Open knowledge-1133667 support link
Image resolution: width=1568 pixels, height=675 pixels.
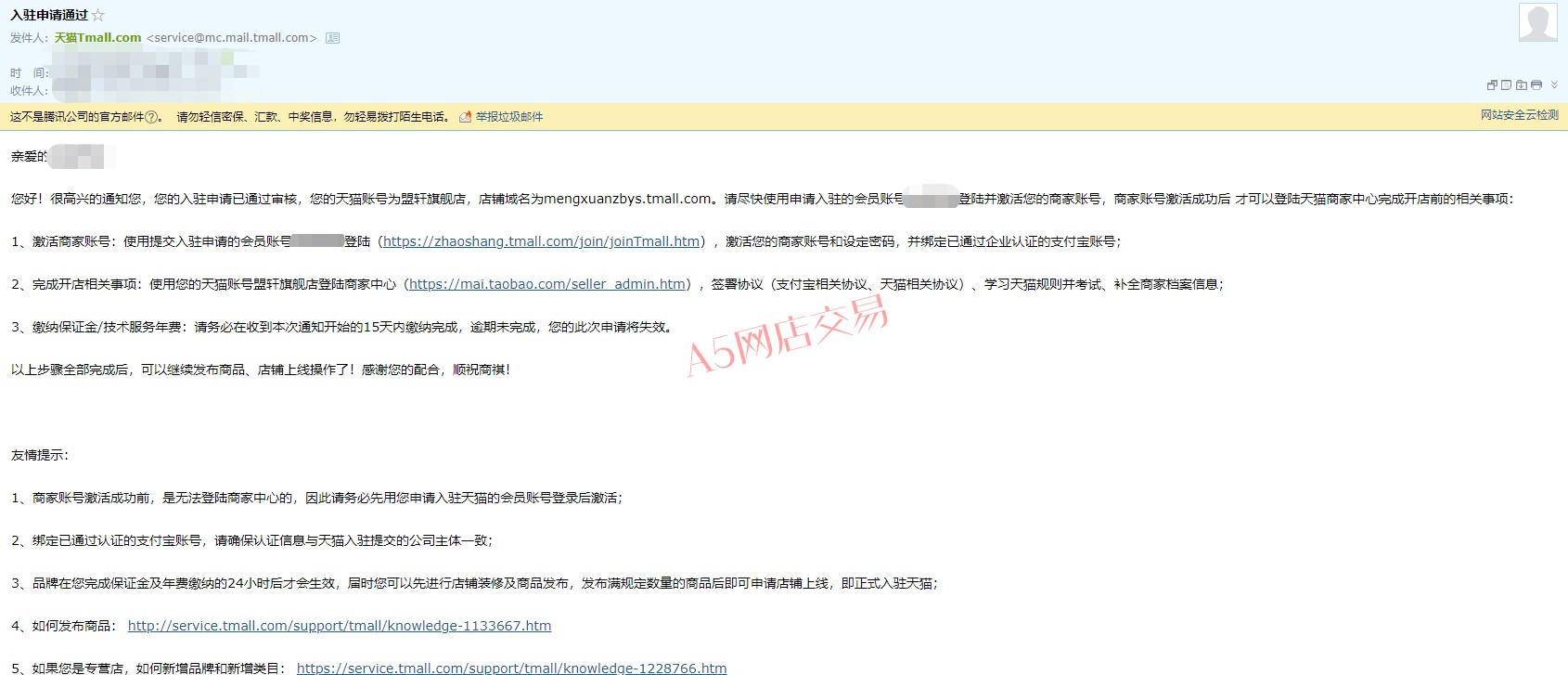coord(340,626)
